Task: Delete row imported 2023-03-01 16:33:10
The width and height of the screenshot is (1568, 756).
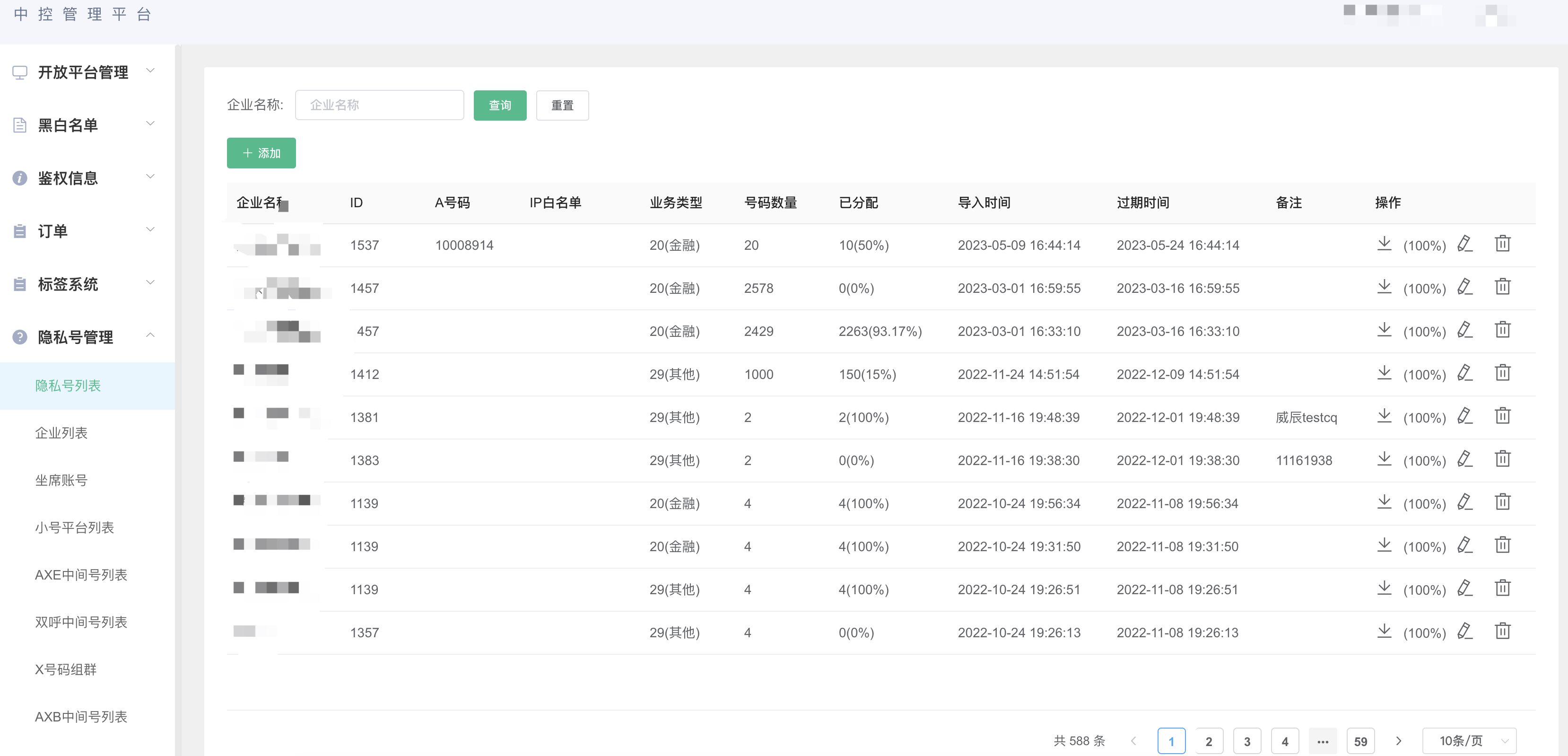Action: pos(1502,330)
